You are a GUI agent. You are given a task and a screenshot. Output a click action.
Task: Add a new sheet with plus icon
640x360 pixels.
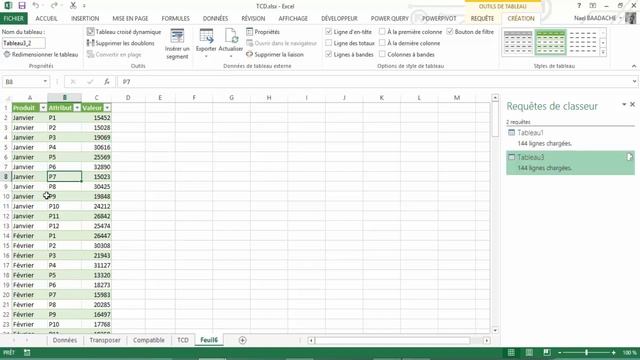click(x=242, y=340)
